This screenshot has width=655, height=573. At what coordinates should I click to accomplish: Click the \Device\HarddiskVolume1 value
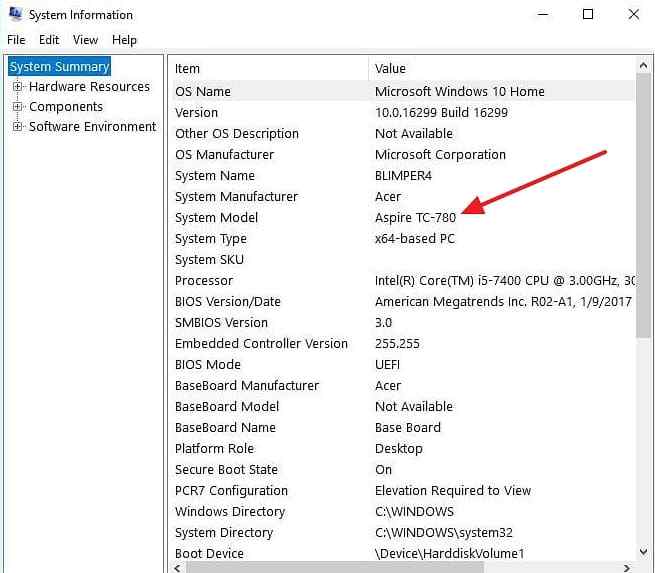pyautogui.click(x=449, y=554)
